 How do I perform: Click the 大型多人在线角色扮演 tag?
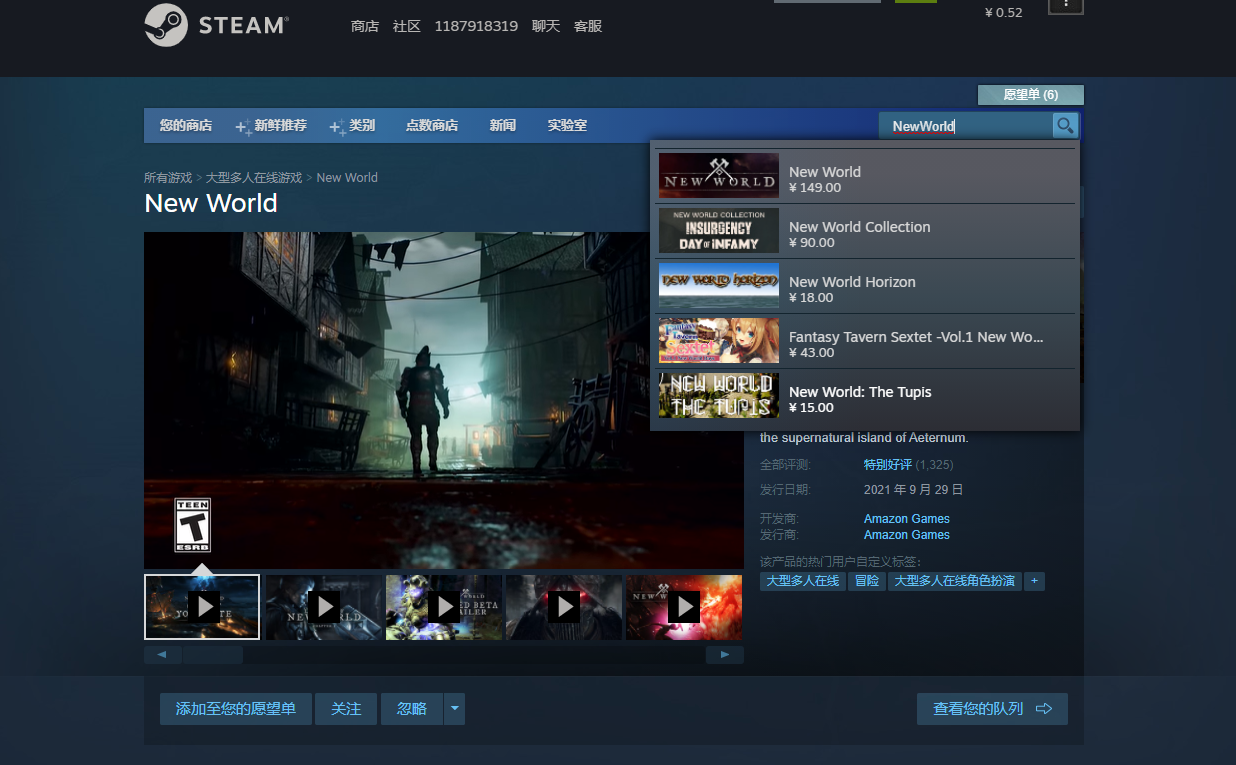click(955, 581)
